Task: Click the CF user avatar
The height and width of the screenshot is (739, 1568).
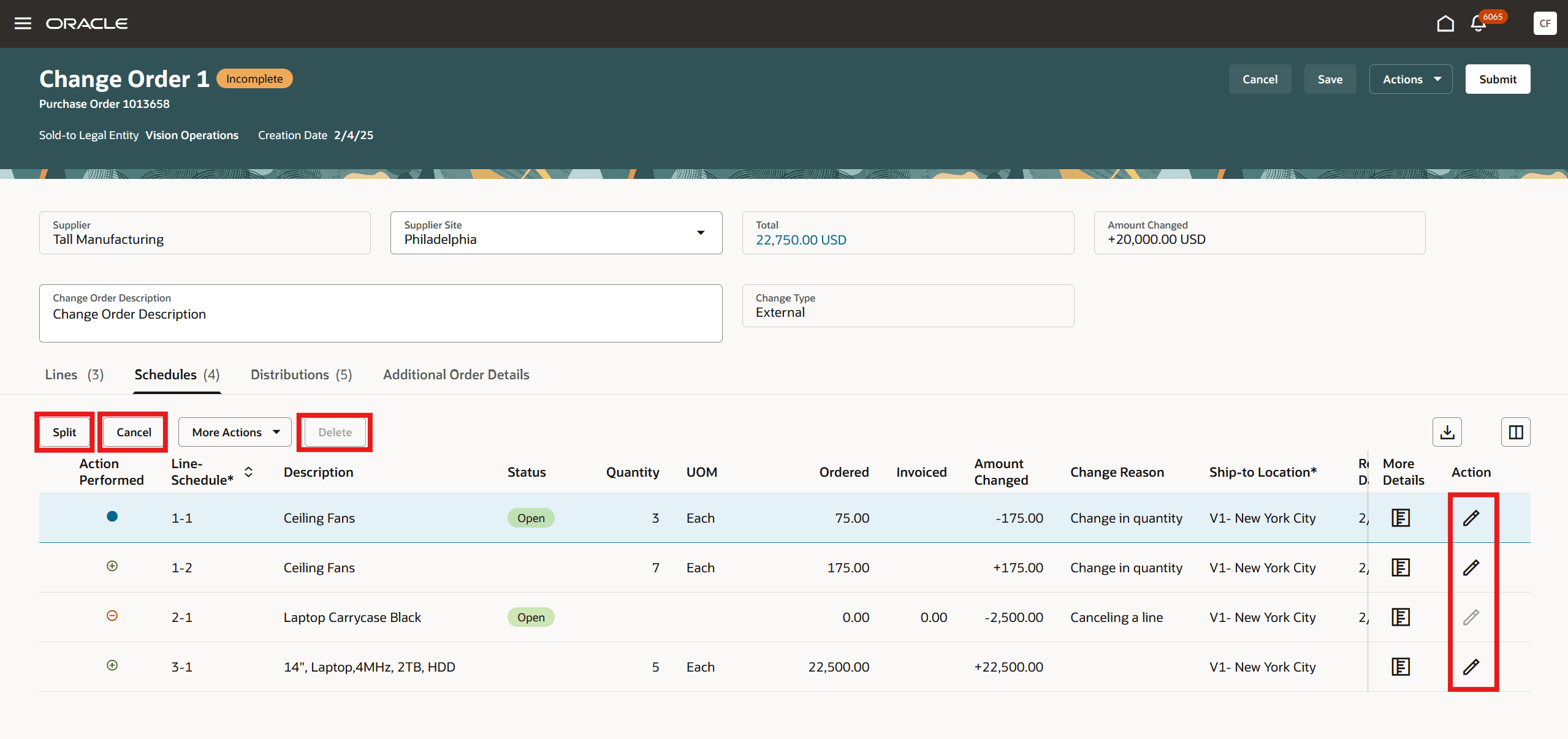Action: [1545, 23]
